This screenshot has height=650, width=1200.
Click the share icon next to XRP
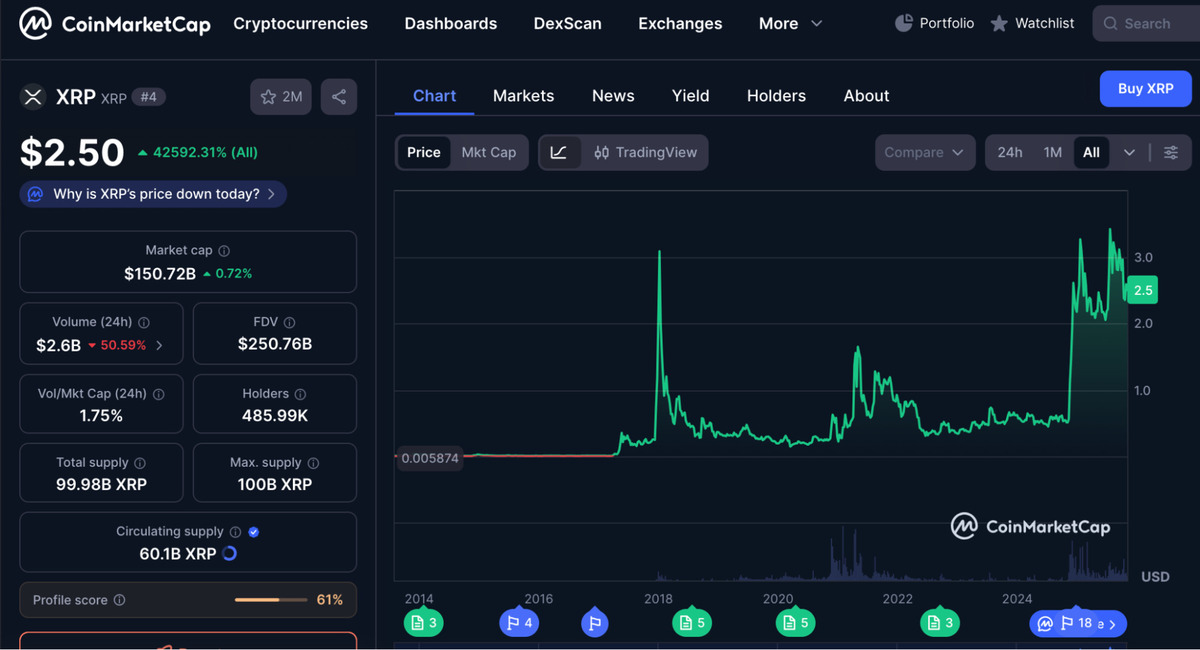339,97
